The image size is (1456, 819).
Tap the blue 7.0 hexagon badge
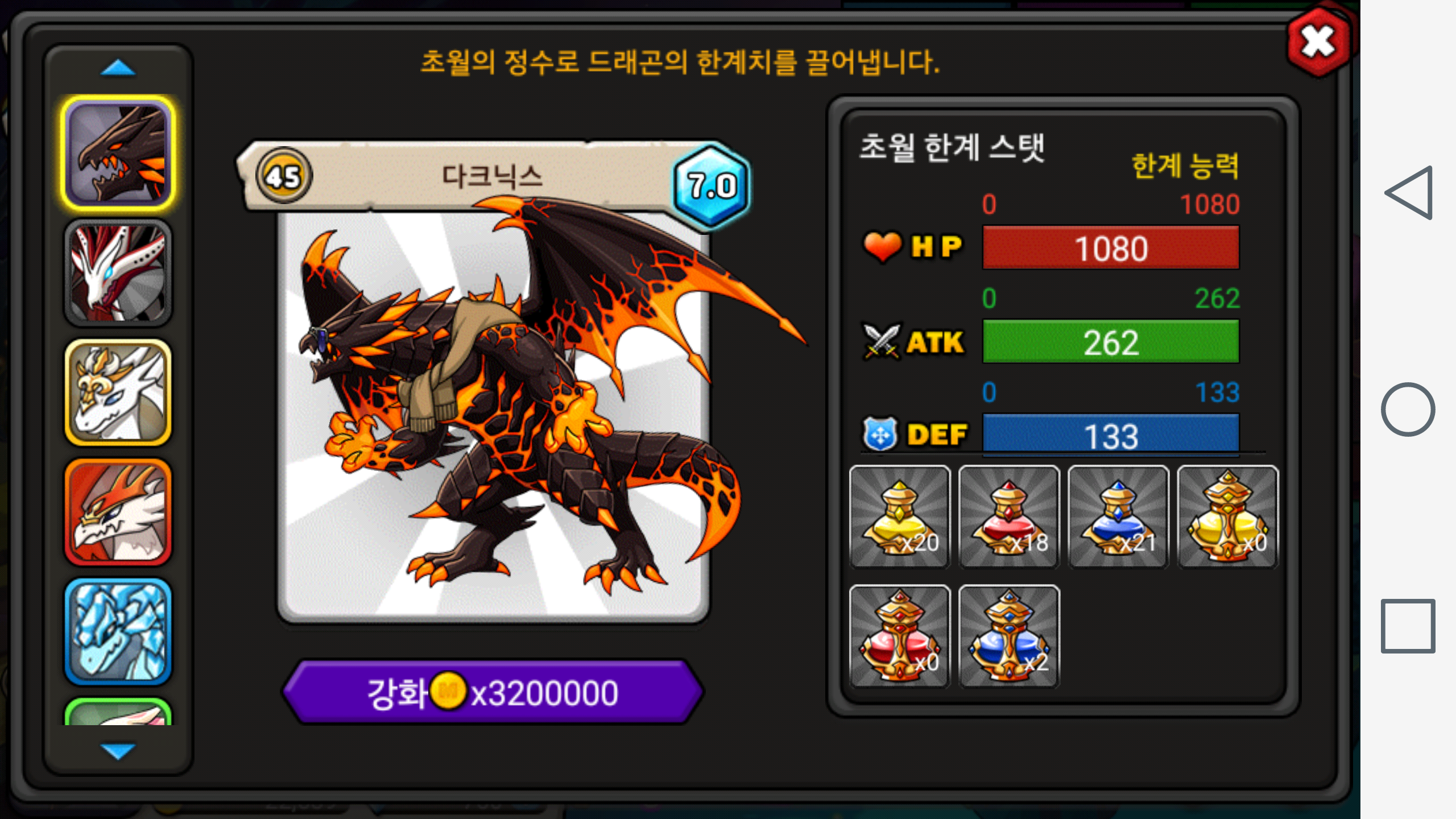[712, 186]
